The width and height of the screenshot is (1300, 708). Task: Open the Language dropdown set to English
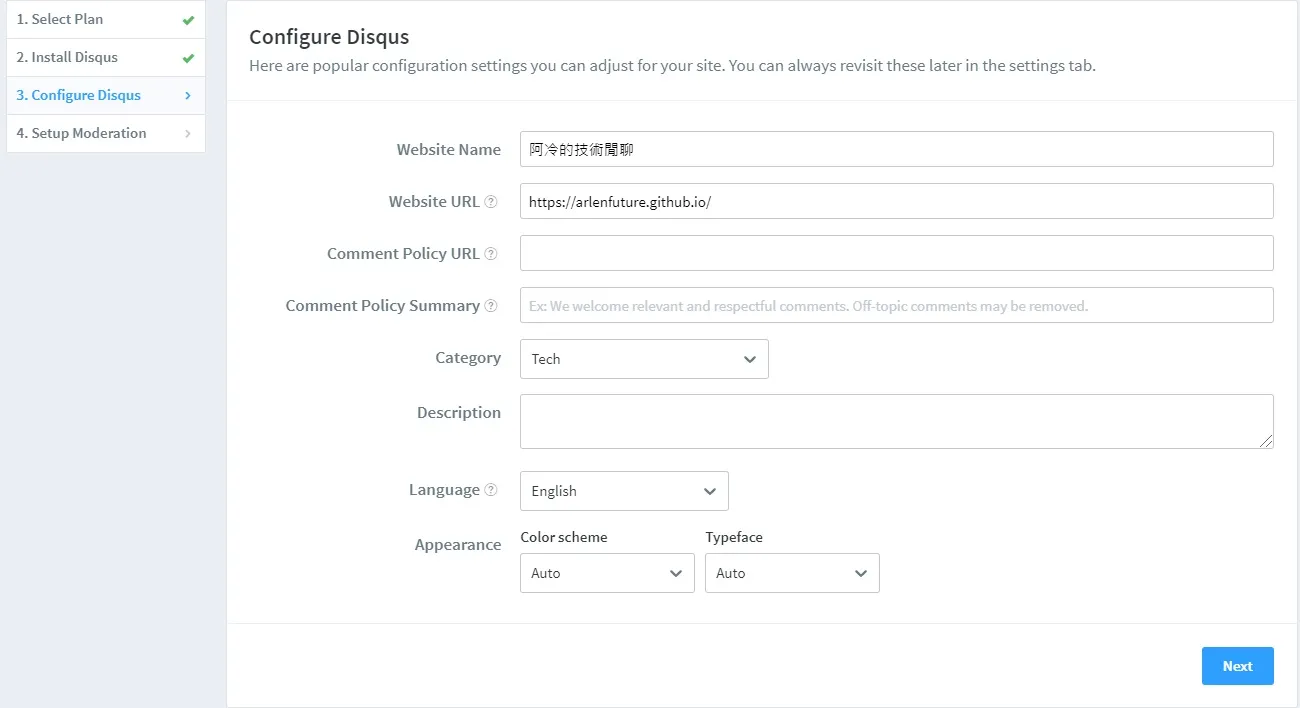pyautogui.click(x=623, y=491)
